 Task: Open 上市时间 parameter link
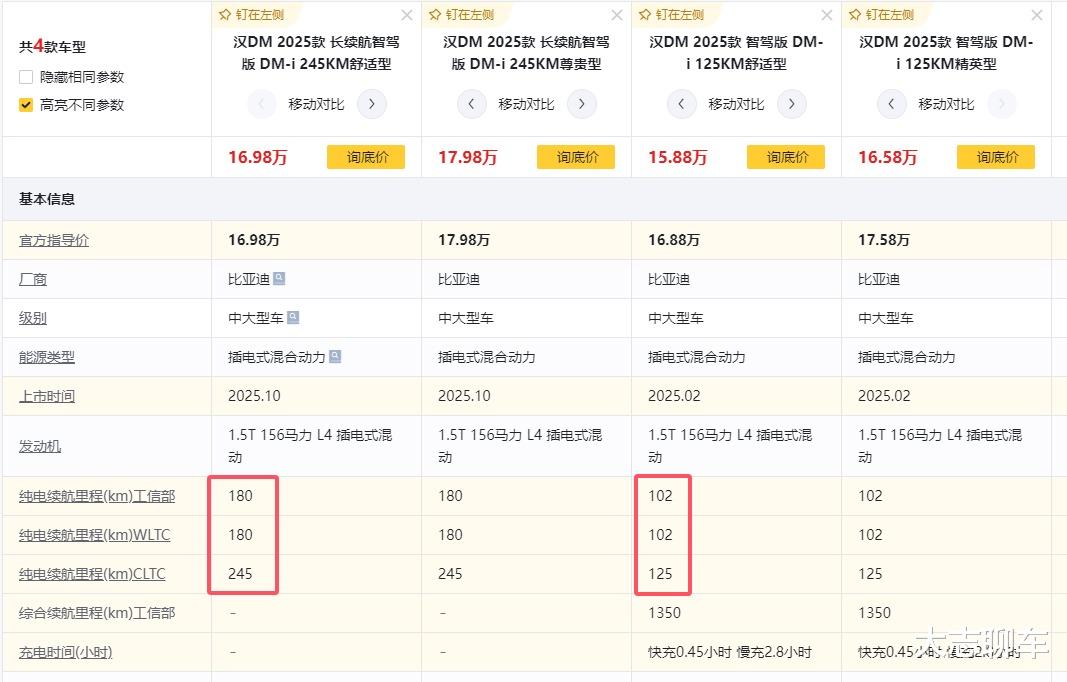(47, 396)
